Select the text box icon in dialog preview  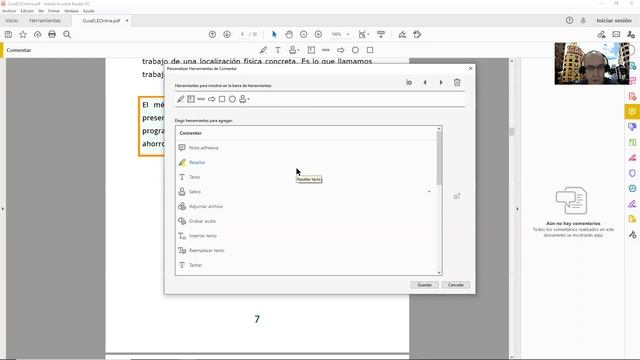tap(191, 99)
